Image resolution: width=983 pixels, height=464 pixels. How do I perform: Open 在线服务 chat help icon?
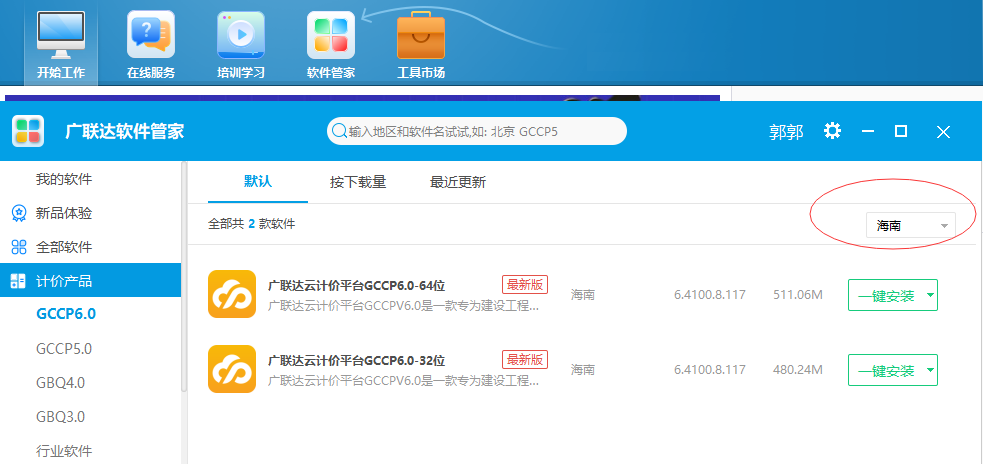click(150, 35)
